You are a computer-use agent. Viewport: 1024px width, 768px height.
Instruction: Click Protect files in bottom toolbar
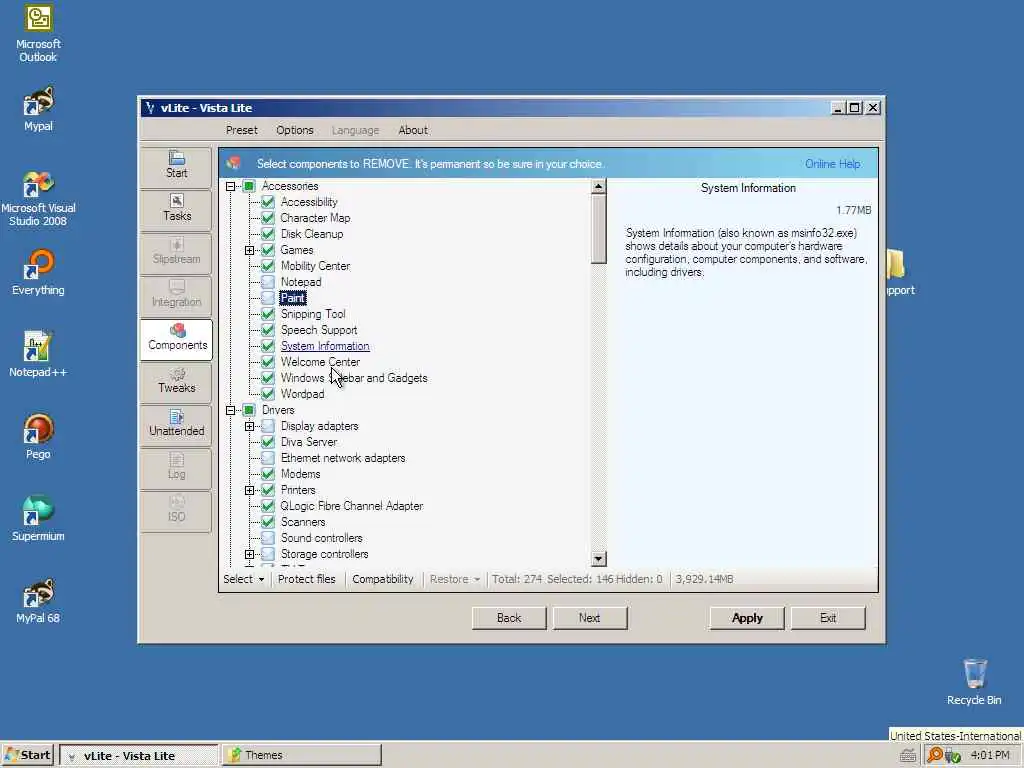tap(306, 579)
